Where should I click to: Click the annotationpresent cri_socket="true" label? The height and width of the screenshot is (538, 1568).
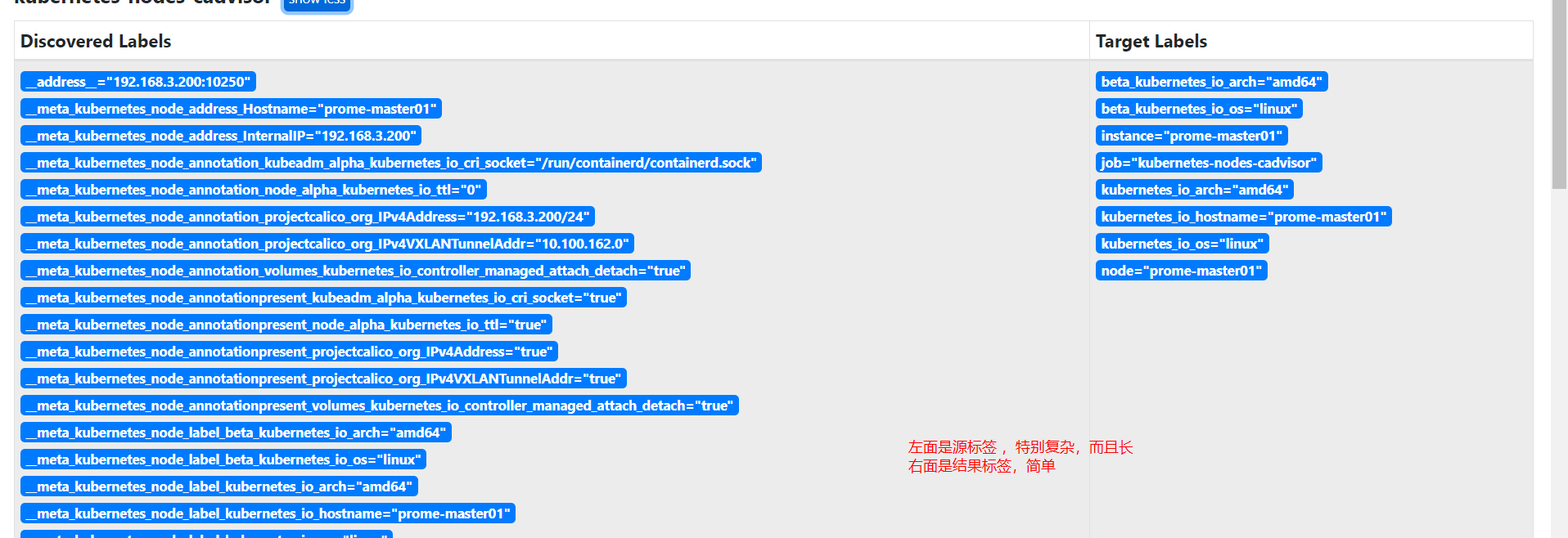[323, 298]
